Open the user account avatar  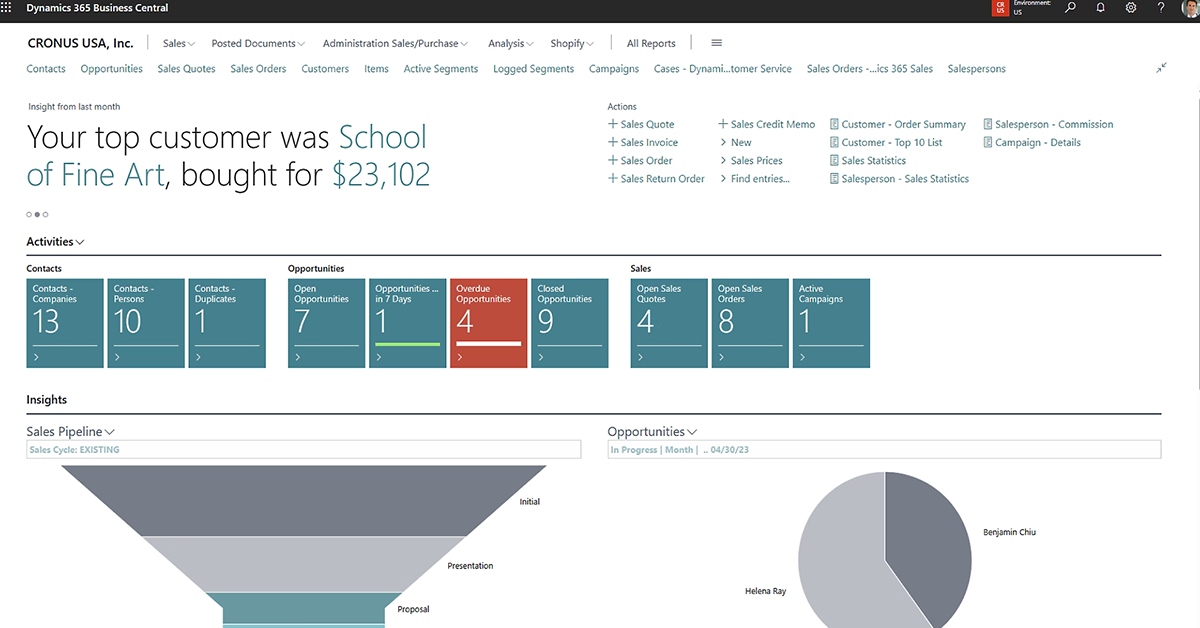coord(1189,8)
